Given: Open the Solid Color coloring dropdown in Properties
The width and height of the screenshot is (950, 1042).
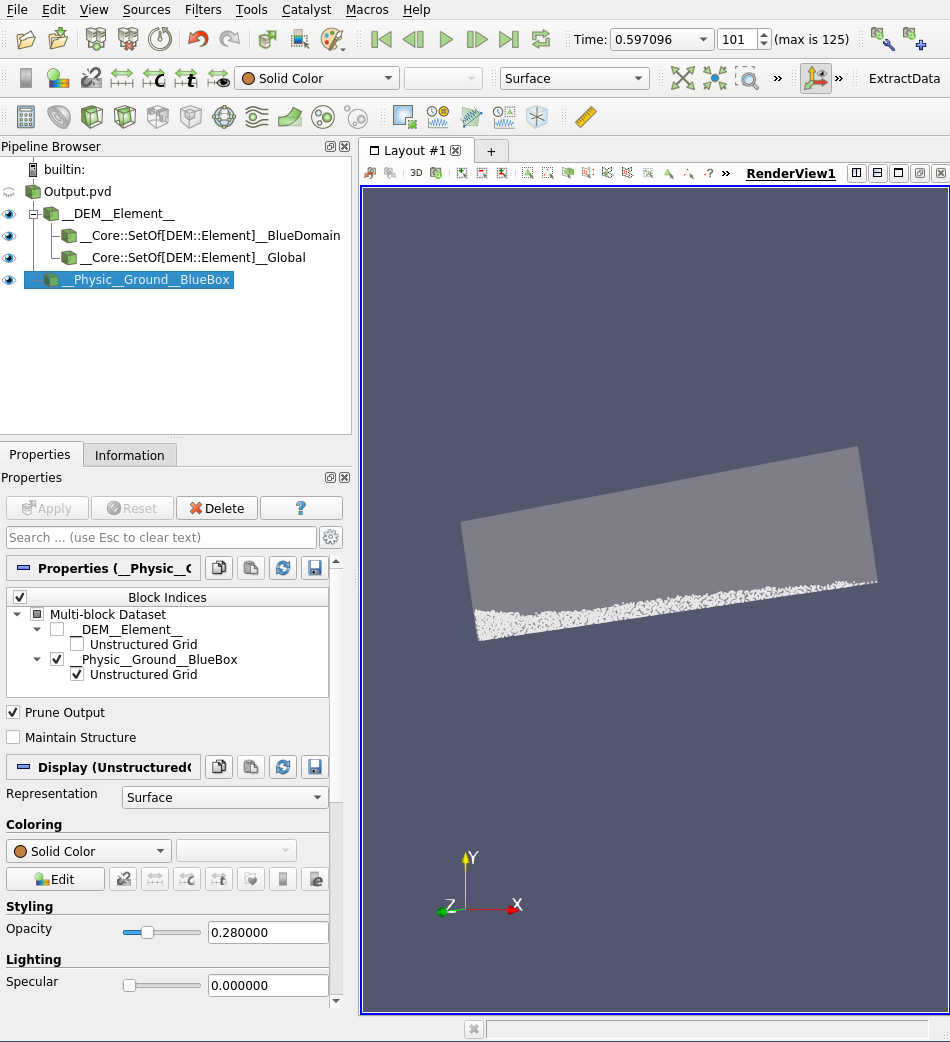Looking at the screenshot, I should (x=89, y=851).
